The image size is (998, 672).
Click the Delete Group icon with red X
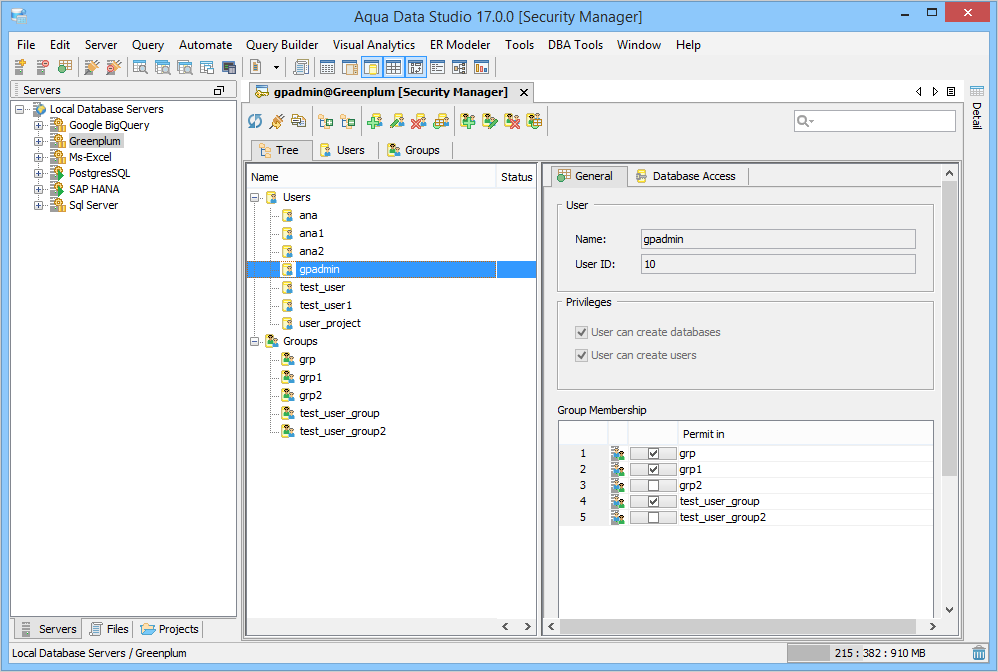click(x=512, y=121)
